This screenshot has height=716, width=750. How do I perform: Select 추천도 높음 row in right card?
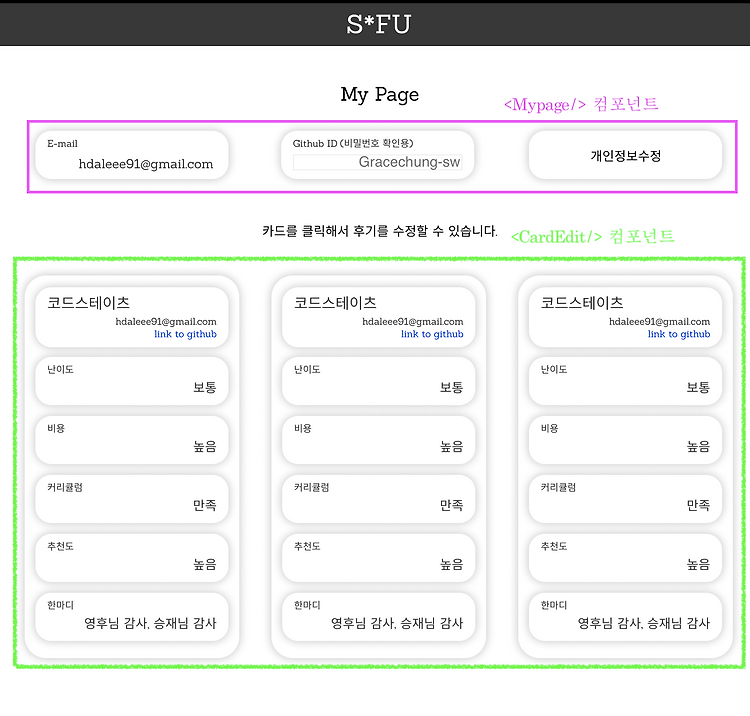625,558
